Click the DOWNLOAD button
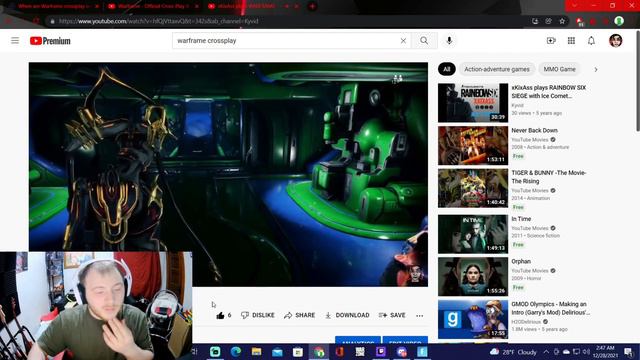640x360 pixels. (347, 315)
